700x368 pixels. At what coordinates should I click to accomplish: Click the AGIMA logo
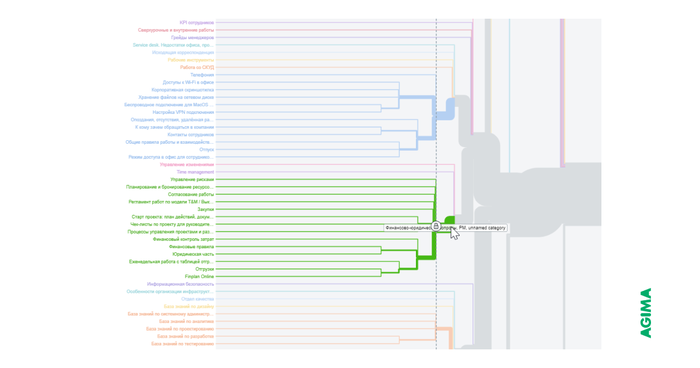646,313
